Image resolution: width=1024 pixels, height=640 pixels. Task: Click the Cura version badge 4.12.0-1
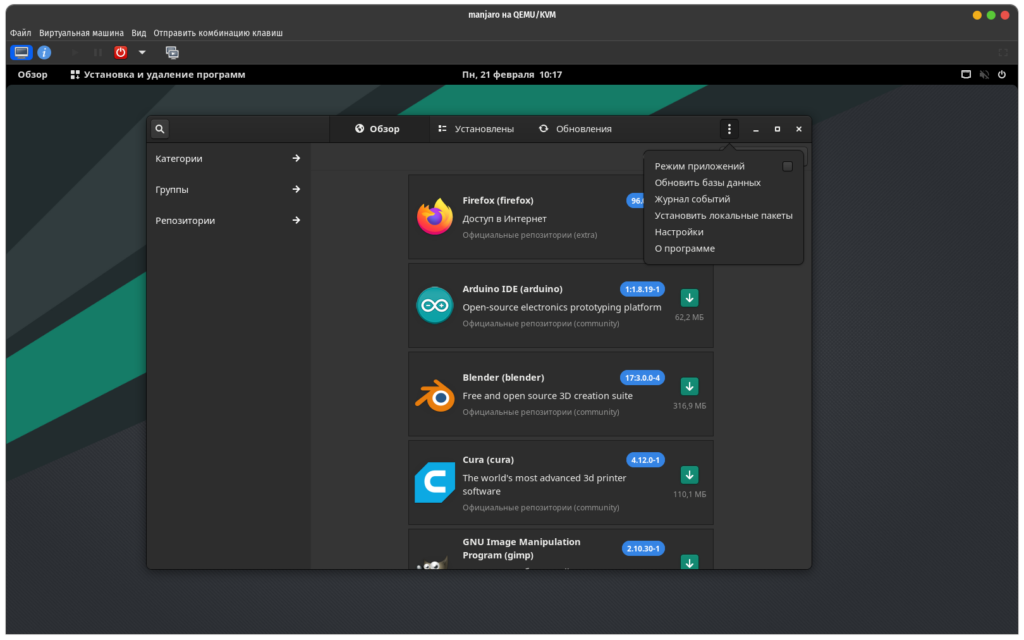click(x=645, y=460)
